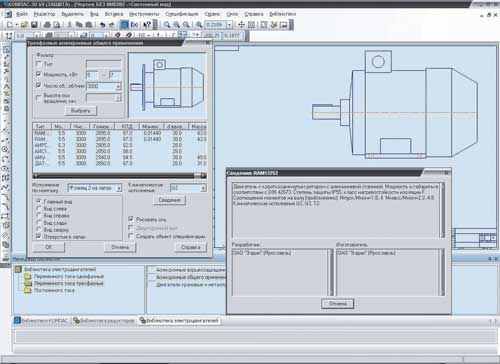Click the context Help arrow-question icon

pos(147,25)
